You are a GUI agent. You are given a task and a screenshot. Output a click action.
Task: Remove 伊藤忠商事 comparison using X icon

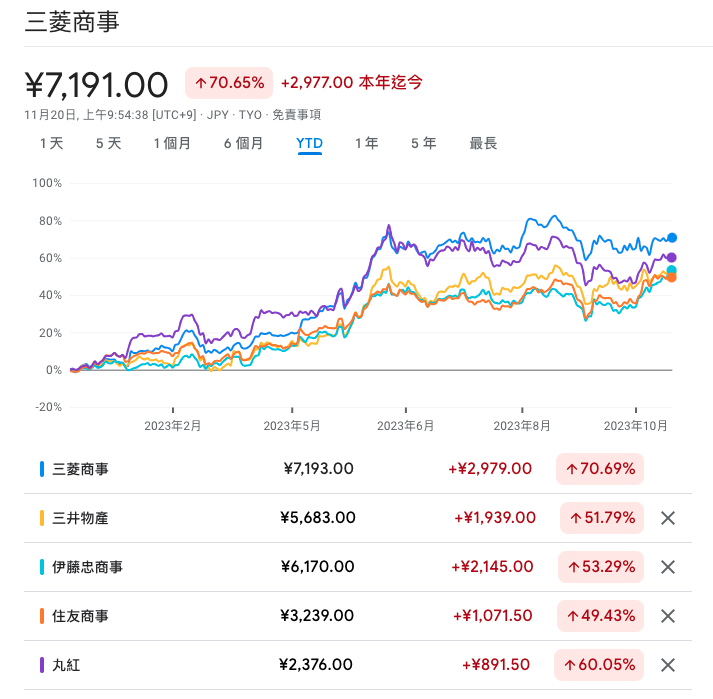pyautogui.click(x=669, y=567)
